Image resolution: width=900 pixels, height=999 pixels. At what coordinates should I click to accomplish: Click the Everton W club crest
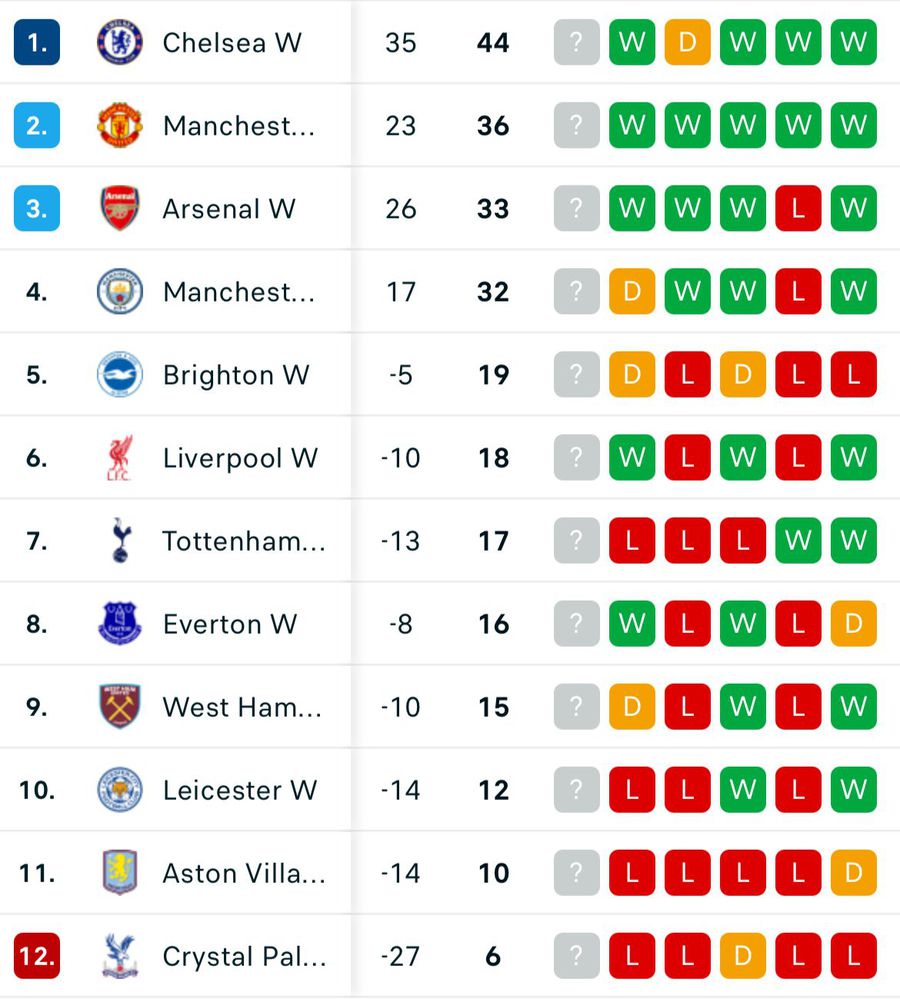[120, 624]
